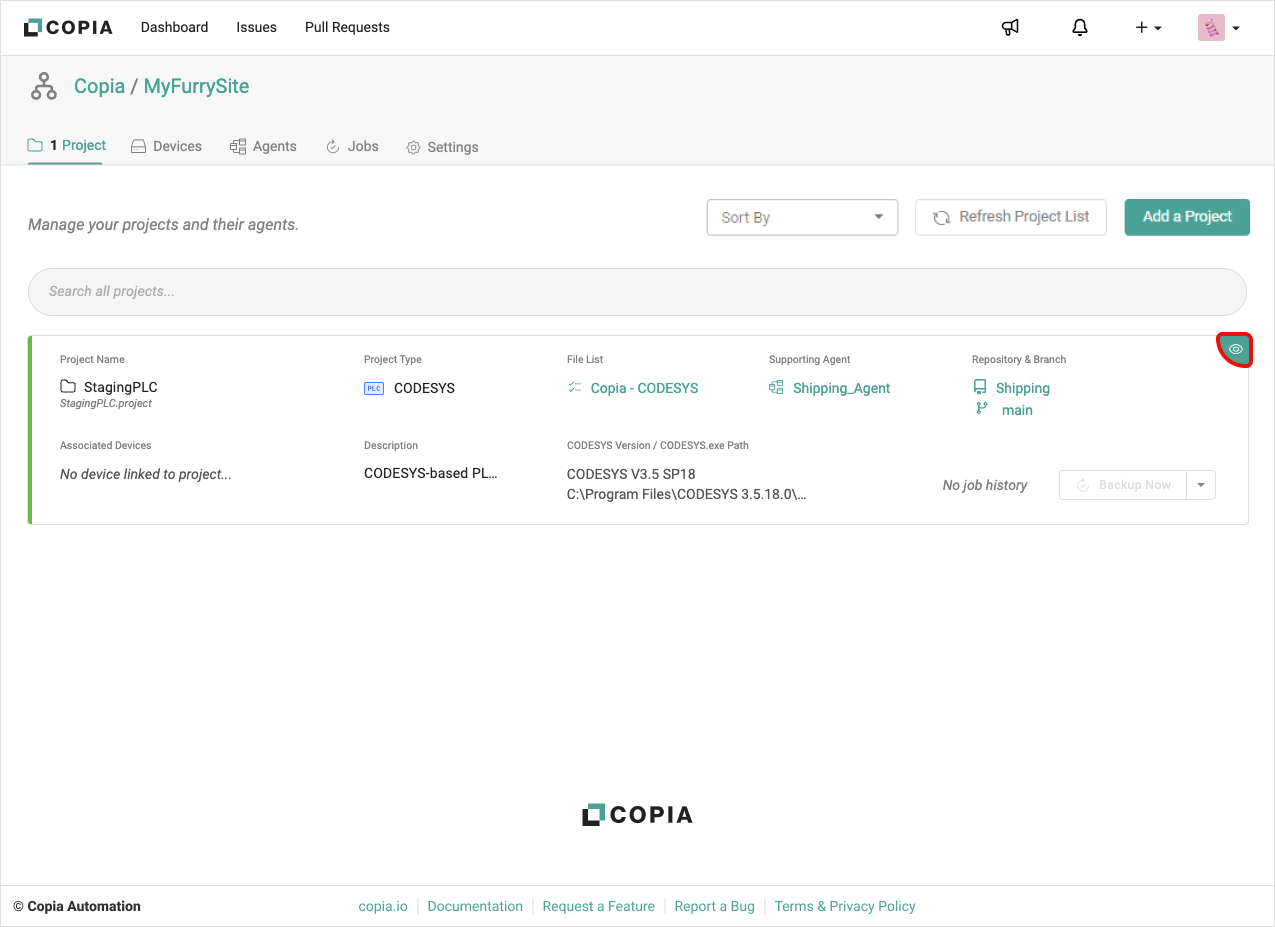Click the StagingPLC folder icon
Viewport: 1275px width, 927px height.
[68, 387]
